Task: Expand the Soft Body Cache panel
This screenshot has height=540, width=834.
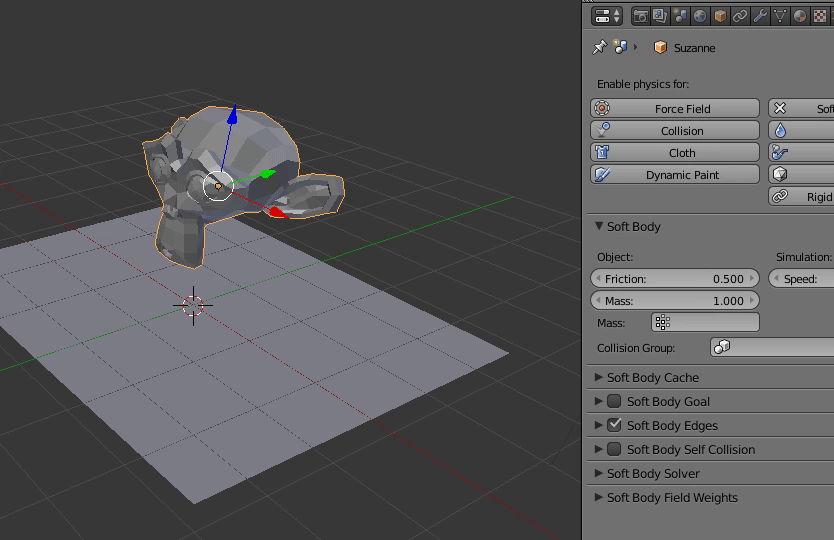Action: pyautogui.click(x=599, y=377)
